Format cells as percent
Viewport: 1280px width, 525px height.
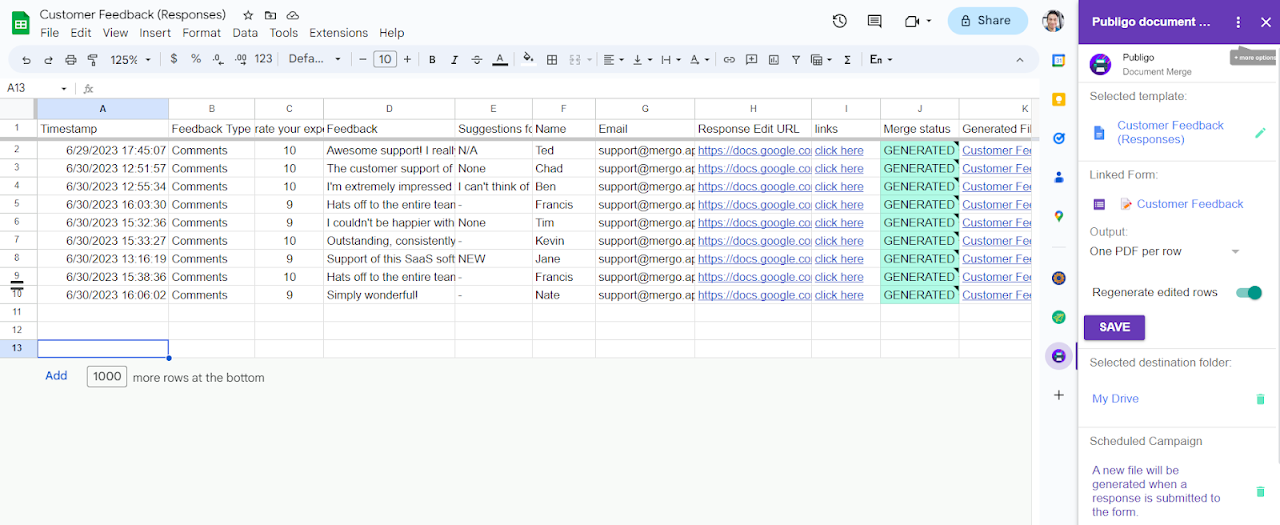point(196,59)
